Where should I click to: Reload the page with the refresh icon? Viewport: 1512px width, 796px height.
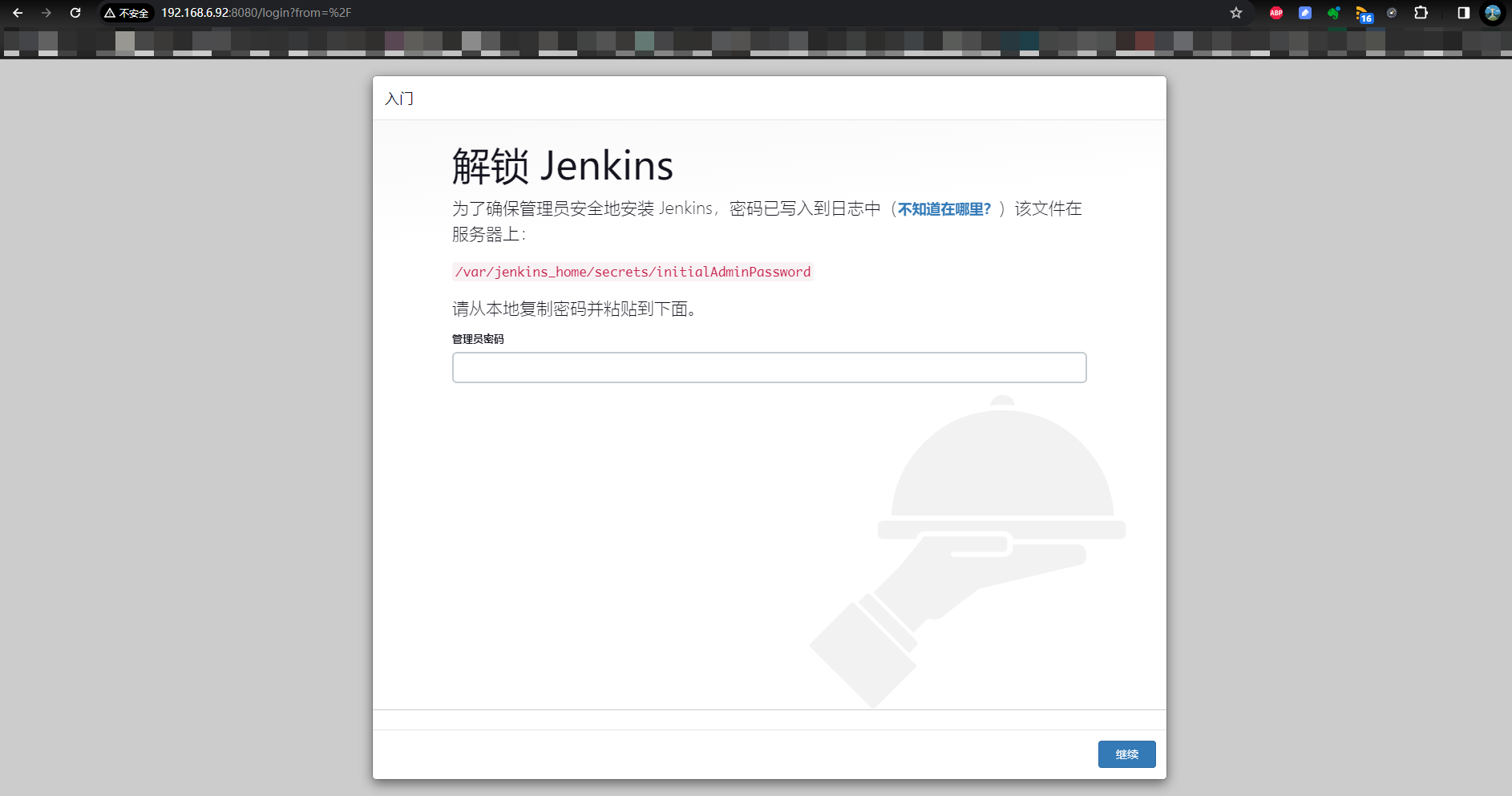(75, 13)
